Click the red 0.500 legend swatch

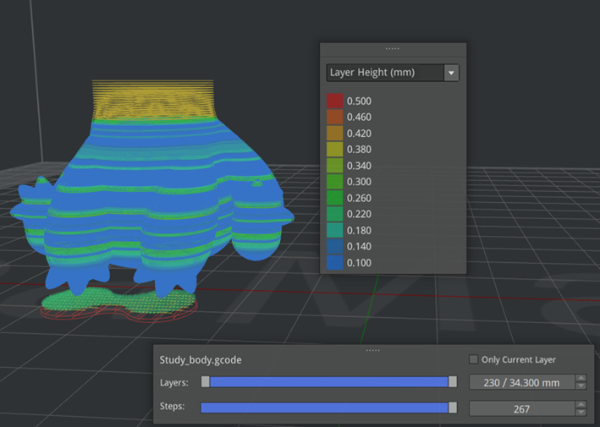335,101
